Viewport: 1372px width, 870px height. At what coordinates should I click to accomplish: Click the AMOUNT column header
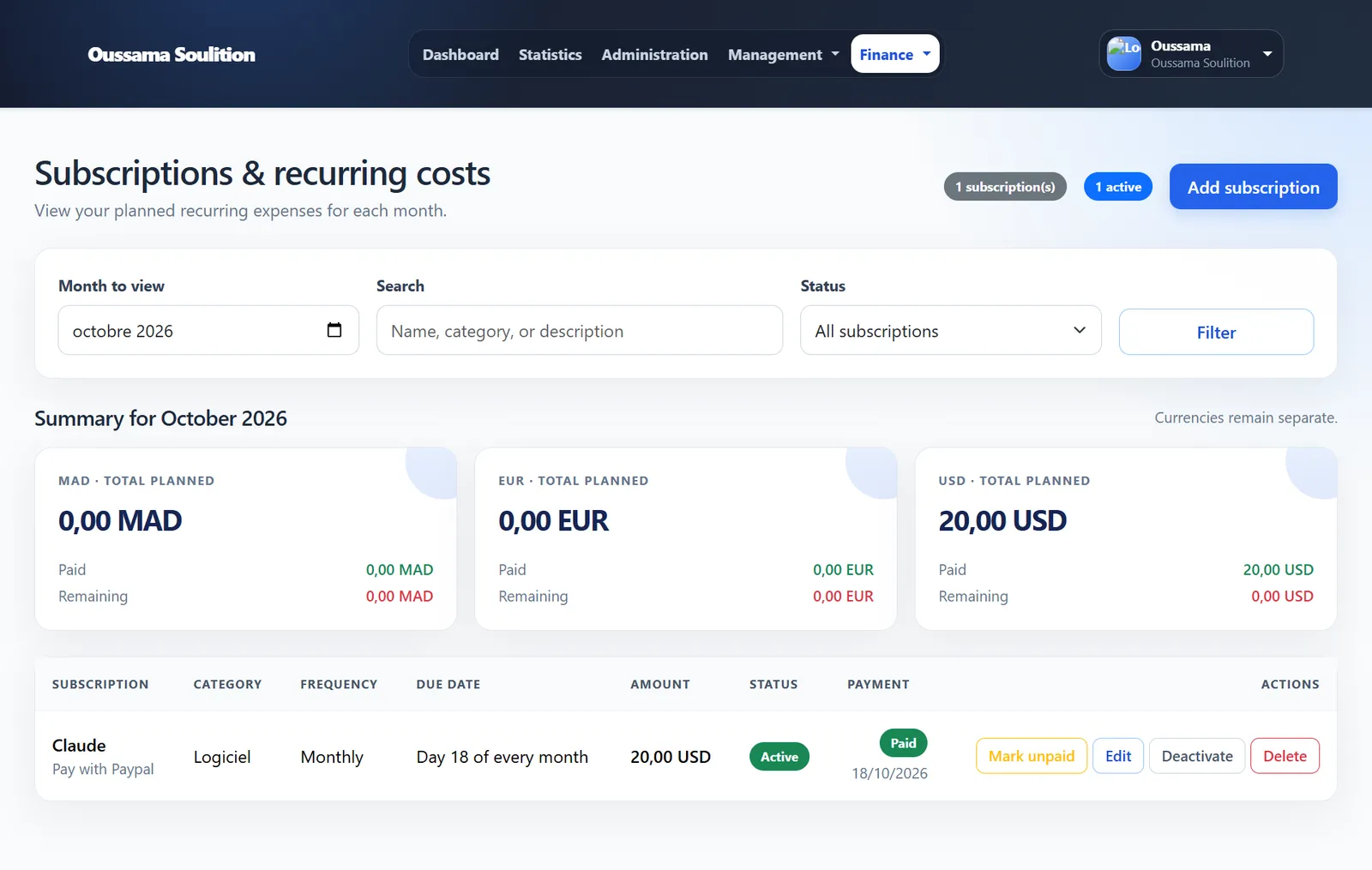(660, 684)
